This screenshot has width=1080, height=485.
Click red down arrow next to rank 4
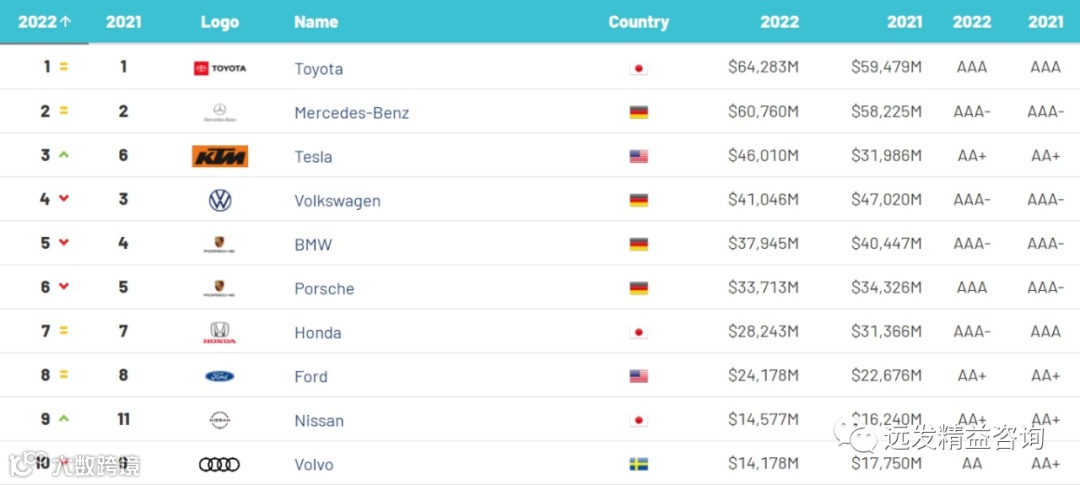pyautogui.click(x=64, y=199)
